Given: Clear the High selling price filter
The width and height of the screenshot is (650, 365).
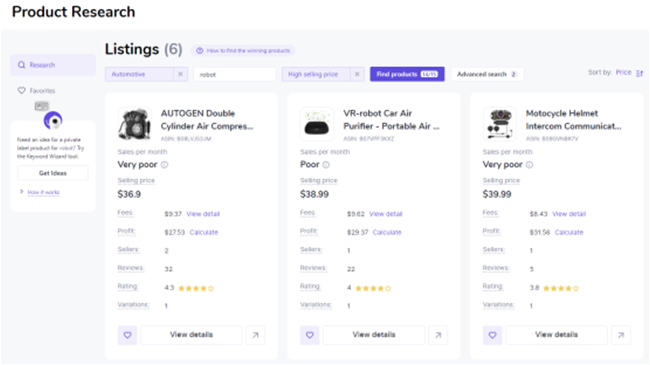Looking at the screenshot, I should coord(357,74).
